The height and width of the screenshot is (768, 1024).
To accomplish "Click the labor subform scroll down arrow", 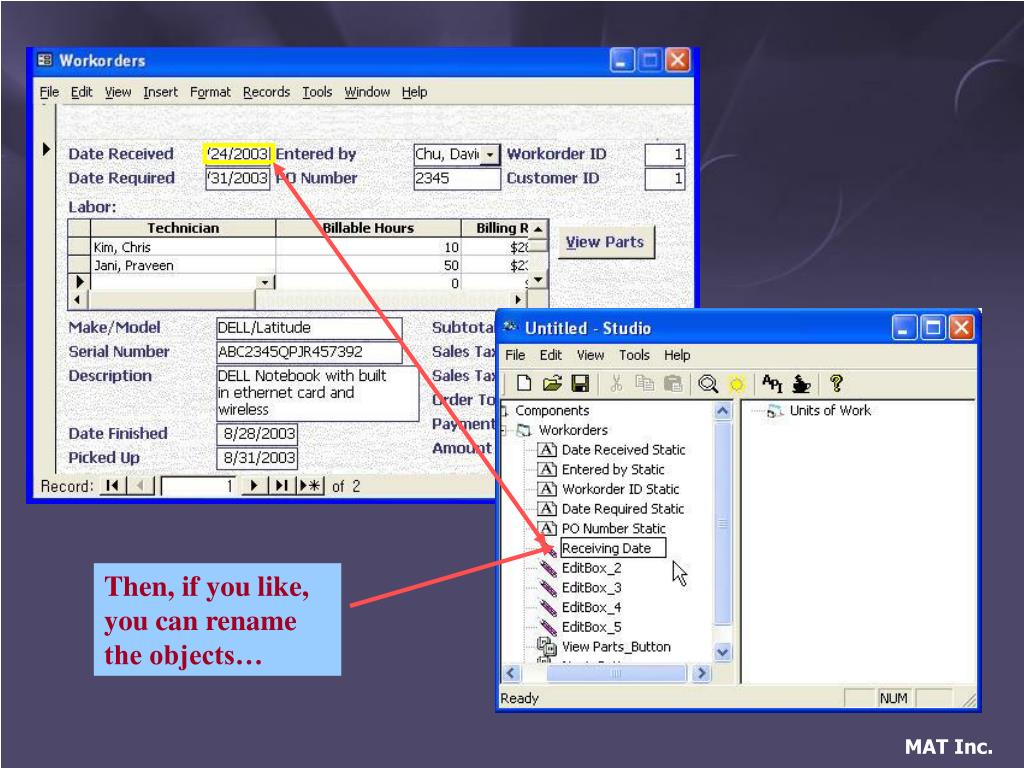I will click(x=537, y=281).
